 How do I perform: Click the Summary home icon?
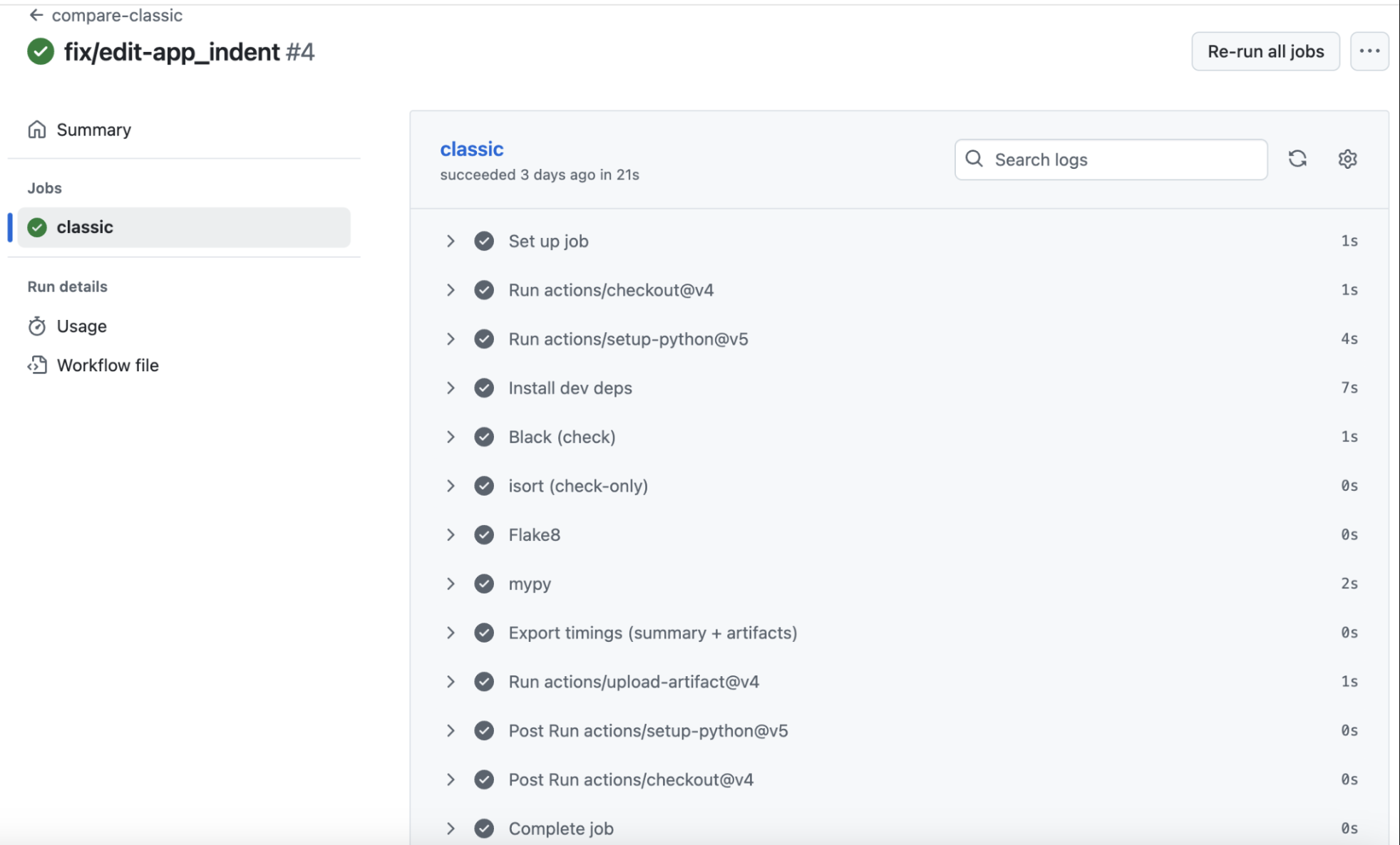pos(37,130)
